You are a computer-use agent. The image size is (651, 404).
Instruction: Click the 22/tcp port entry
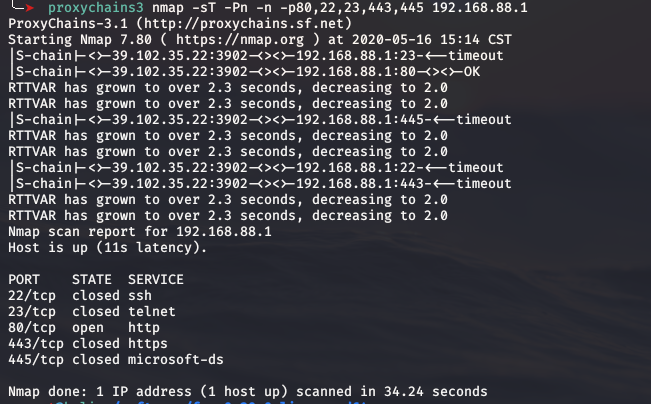click(32, 295)
